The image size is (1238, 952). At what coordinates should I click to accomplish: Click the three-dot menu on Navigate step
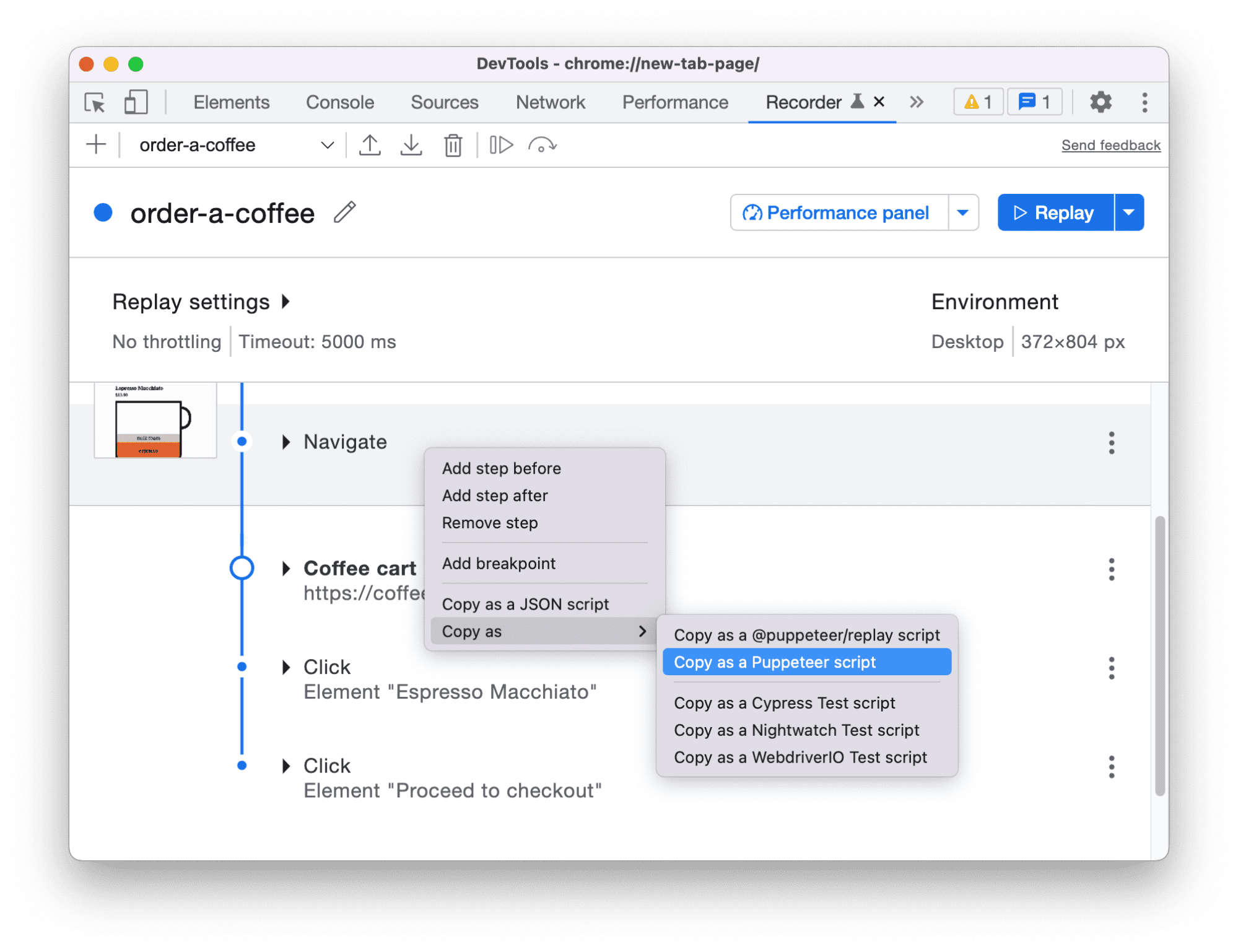pos(1112,441)
